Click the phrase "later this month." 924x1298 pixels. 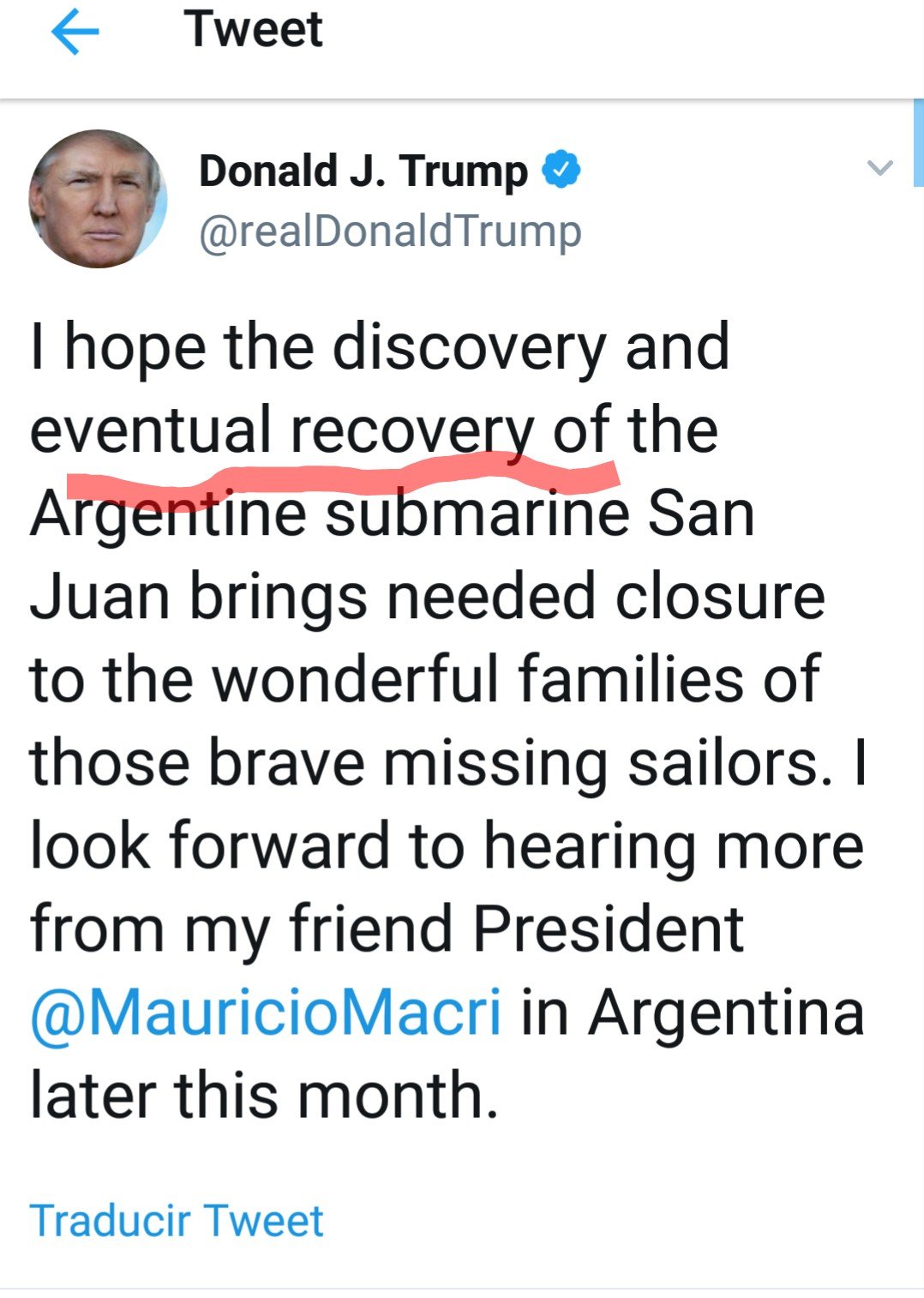click(264, 1096)
